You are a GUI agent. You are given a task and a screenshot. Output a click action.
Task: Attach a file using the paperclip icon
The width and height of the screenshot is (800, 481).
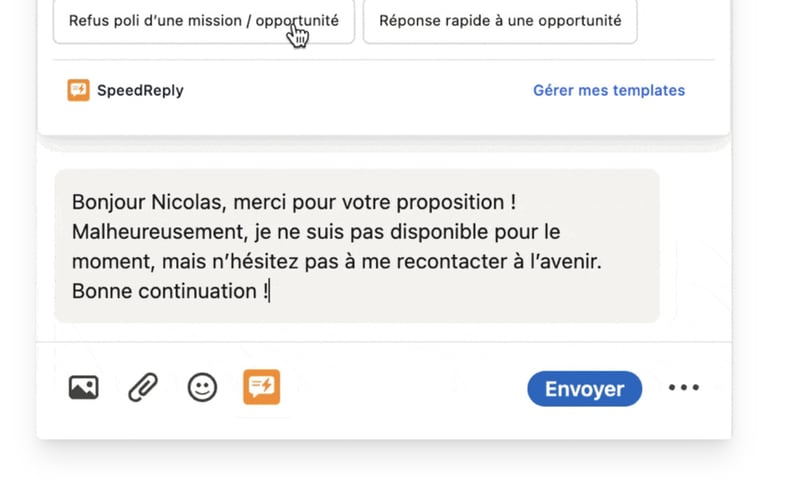coord(143,387)
